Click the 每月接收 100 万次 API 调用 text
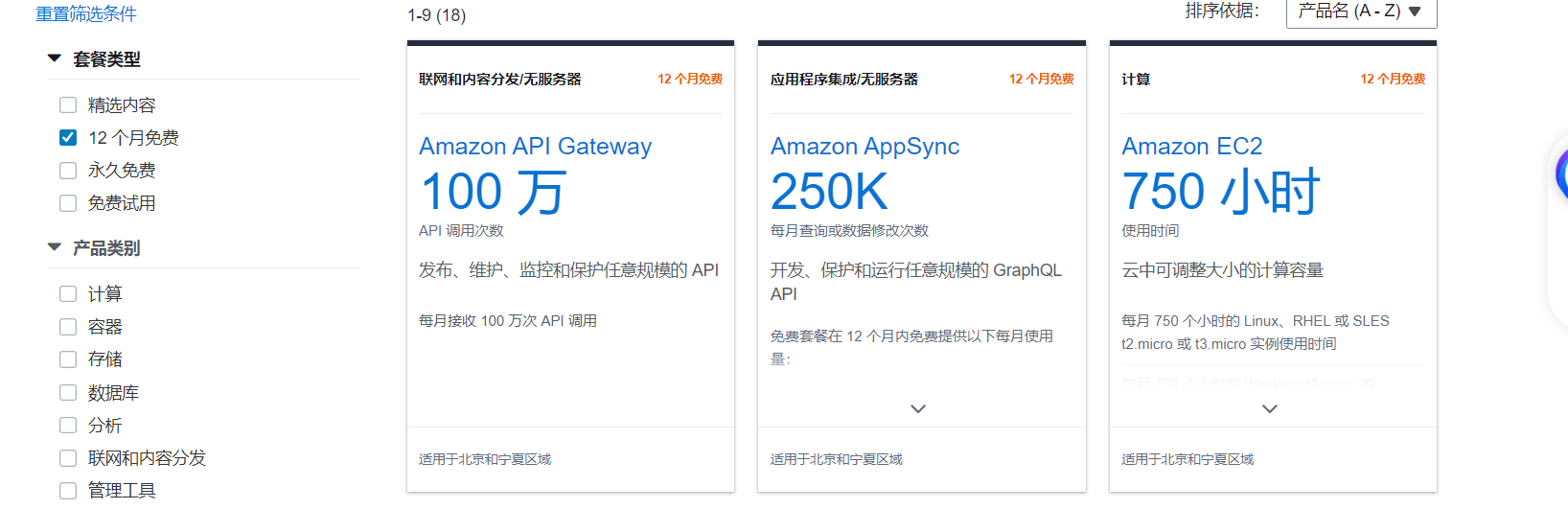1568x509 pixels. click(x=508, y=321)
